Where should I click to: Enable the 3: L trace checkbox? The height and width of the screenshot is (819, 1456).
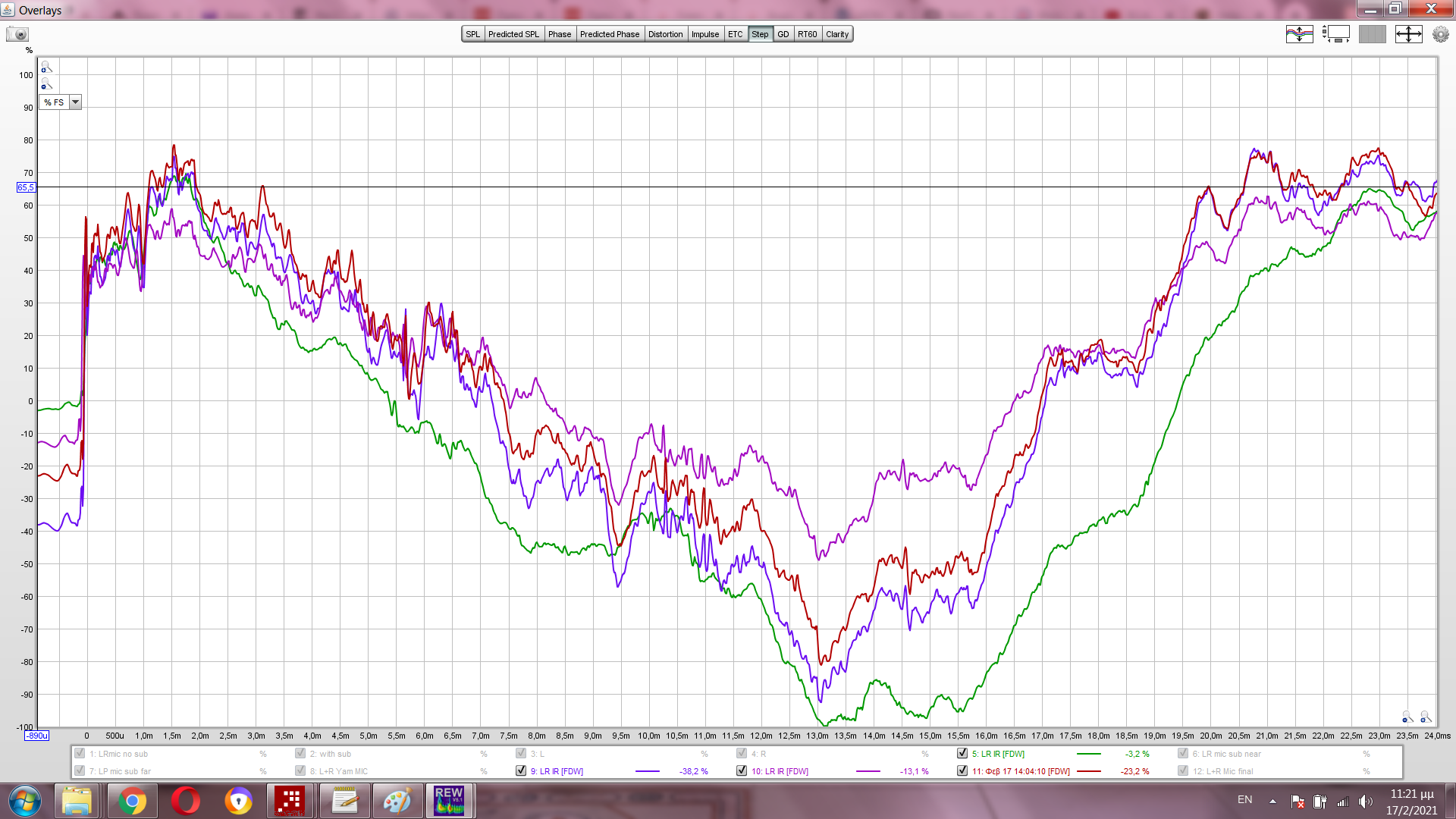click(x=521, y=754)
